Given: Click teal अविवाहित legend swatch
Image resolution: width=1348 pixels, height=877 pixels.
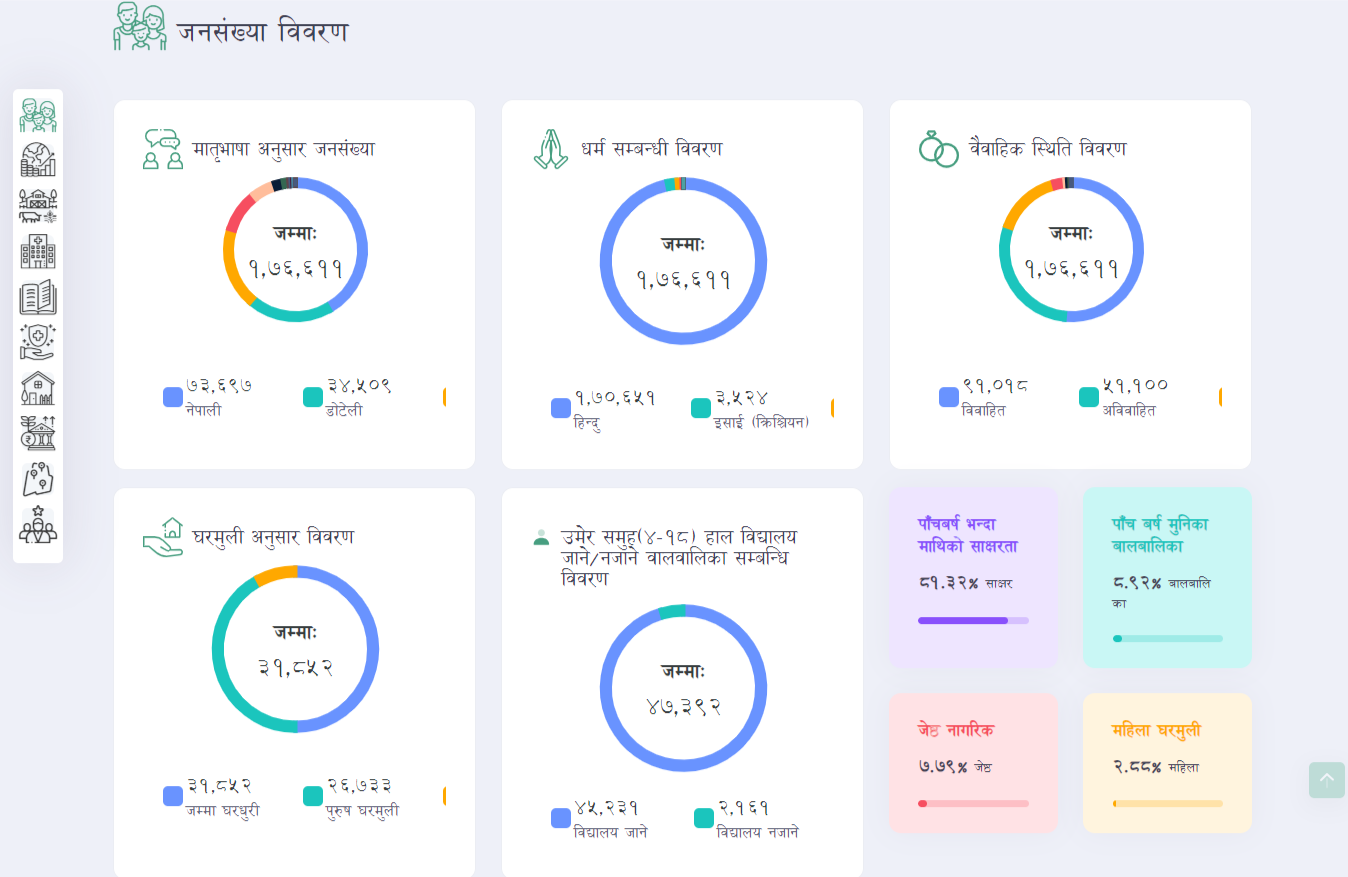Looking at the screenshot, I should tap(1089, 397).
